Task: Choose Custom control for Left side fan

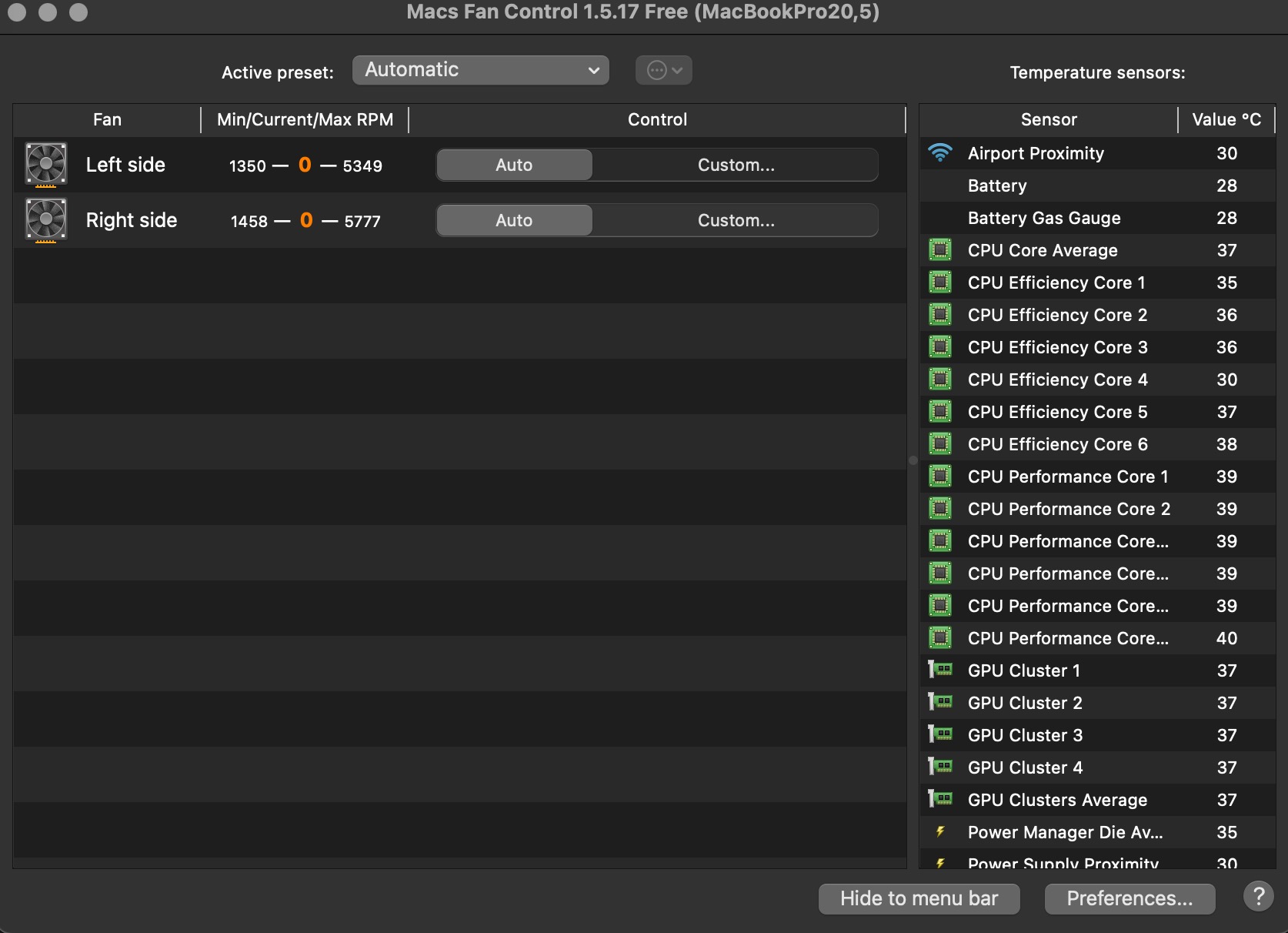Action: (x=736, y=165)
